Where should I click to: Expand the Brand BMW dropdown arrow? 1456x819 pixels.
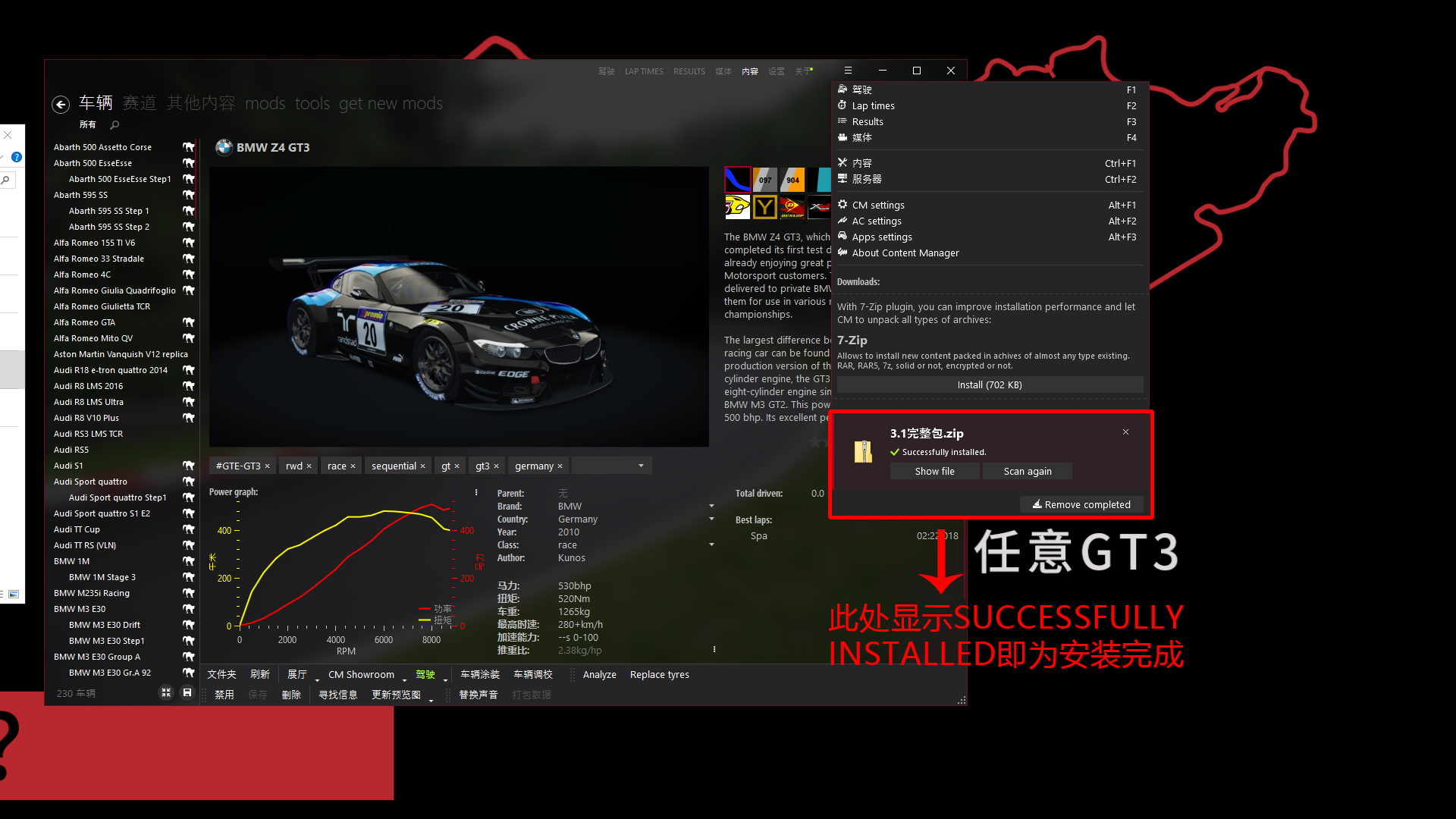711,506
